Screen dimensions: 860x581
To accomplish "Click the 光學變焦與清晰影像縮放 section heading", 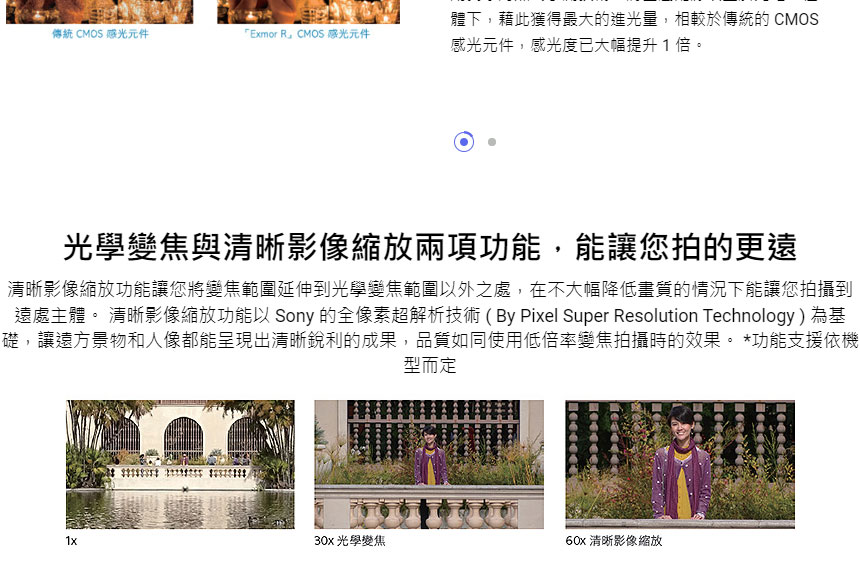I will (x=430, y=246).
